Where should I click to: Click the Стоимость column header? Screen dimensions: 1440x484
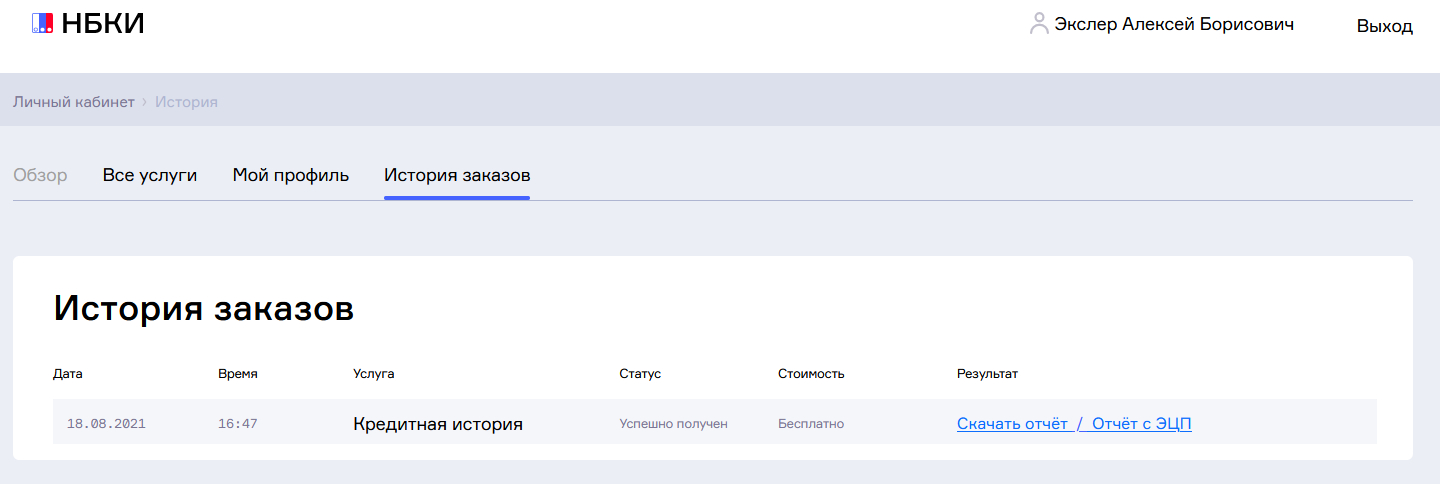tap(811, 374)
